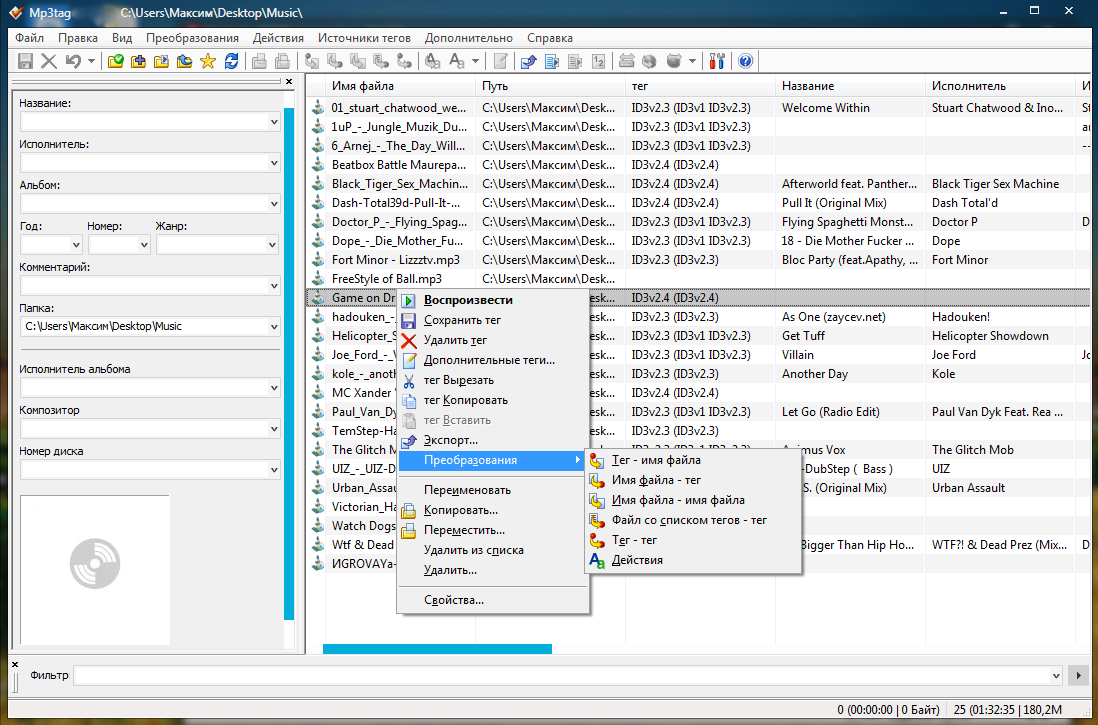Open the Жанр dropdown
Image resolution: width=1098 pixels, height=725 pixels.
[x=274, y=245]
